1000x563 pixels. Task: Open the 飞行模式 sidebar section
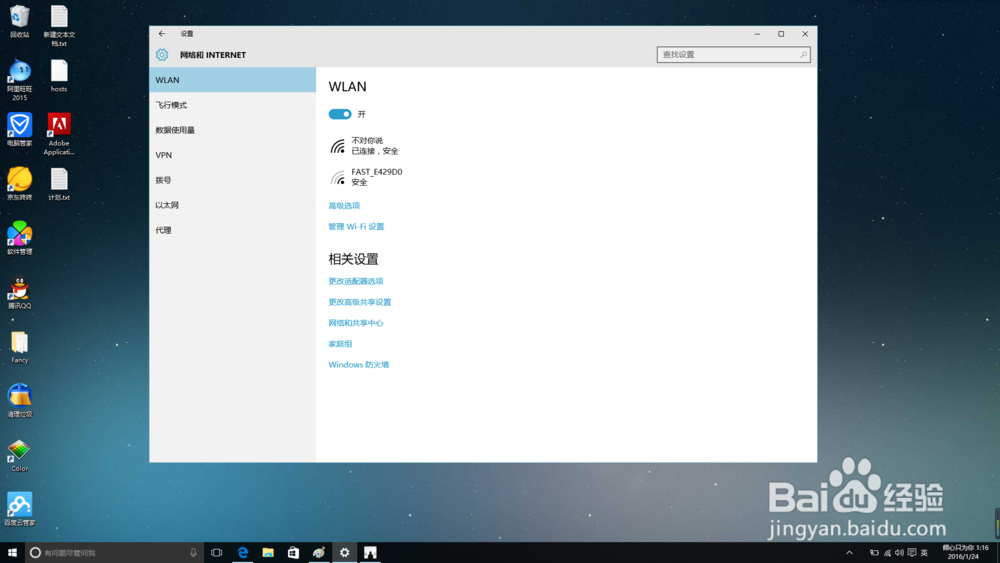tap(233, 105)
